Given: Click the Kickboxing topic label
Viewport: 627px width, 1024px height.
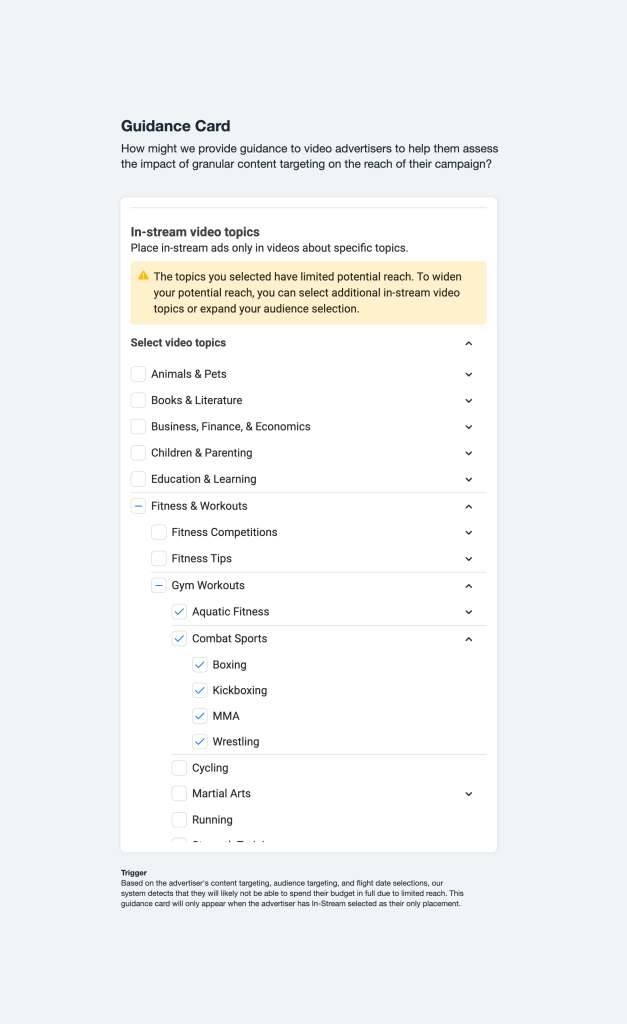Looking at the screenshot, I should pyautogui.click(x=240, y=690).
